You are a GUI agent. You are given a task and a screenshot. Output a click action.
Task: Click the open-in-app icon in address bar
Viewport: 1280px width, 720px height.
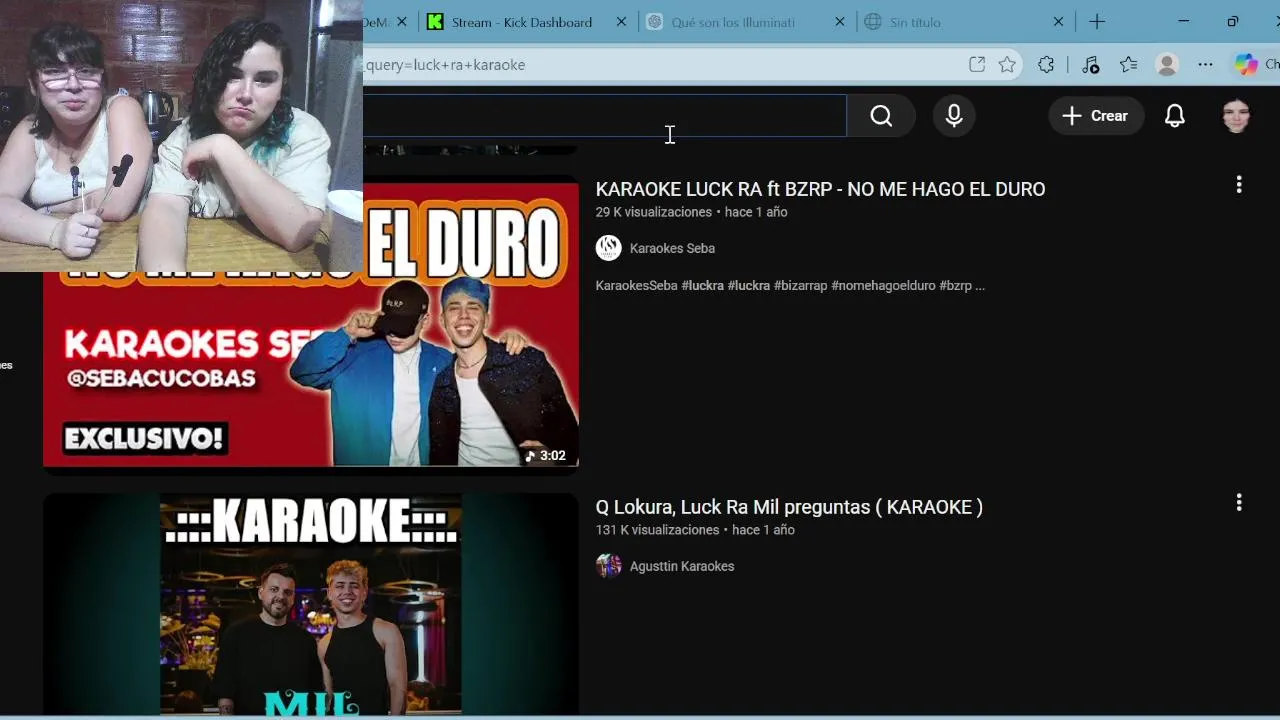coord(977,65)
